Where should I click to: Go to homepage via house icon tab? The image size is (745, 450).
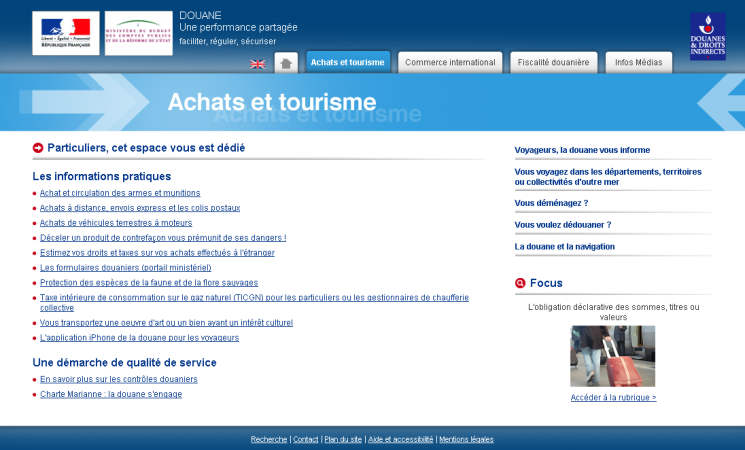tap(286, 63)
